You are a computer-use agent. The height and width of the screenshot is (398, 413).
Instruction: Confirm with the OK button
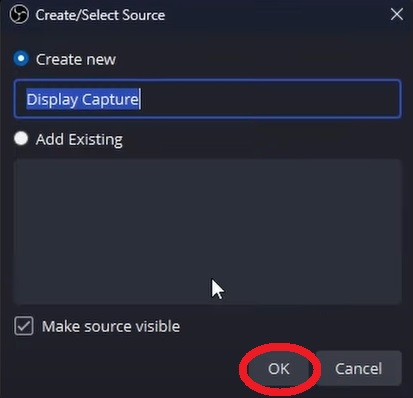(279, 369)
